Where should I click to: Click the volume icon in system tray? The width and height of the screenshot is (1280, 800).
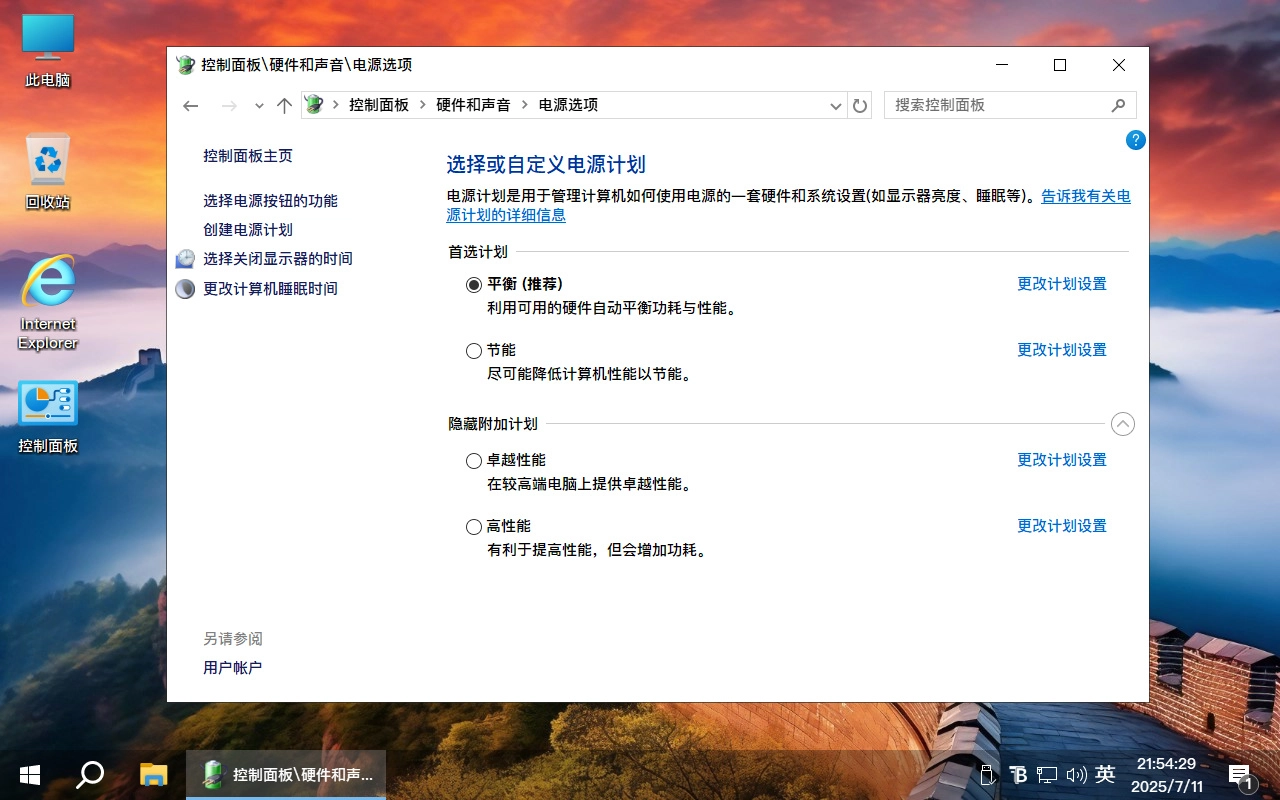(1077, 774)
